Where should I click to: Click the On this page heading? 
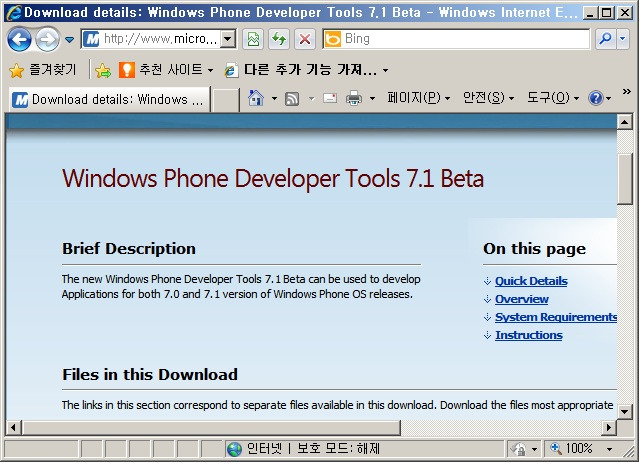(x=534, y=249)
